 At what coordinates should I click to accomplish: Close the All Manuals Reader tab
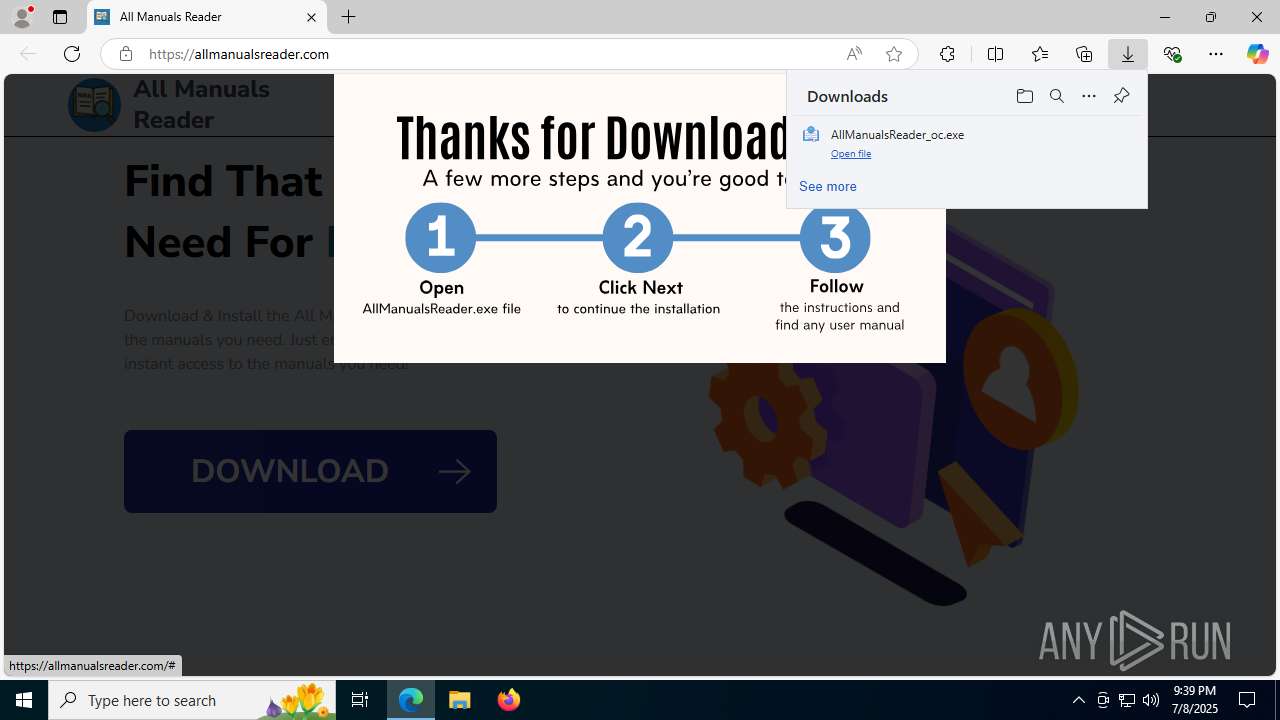[x=311, y=17]
